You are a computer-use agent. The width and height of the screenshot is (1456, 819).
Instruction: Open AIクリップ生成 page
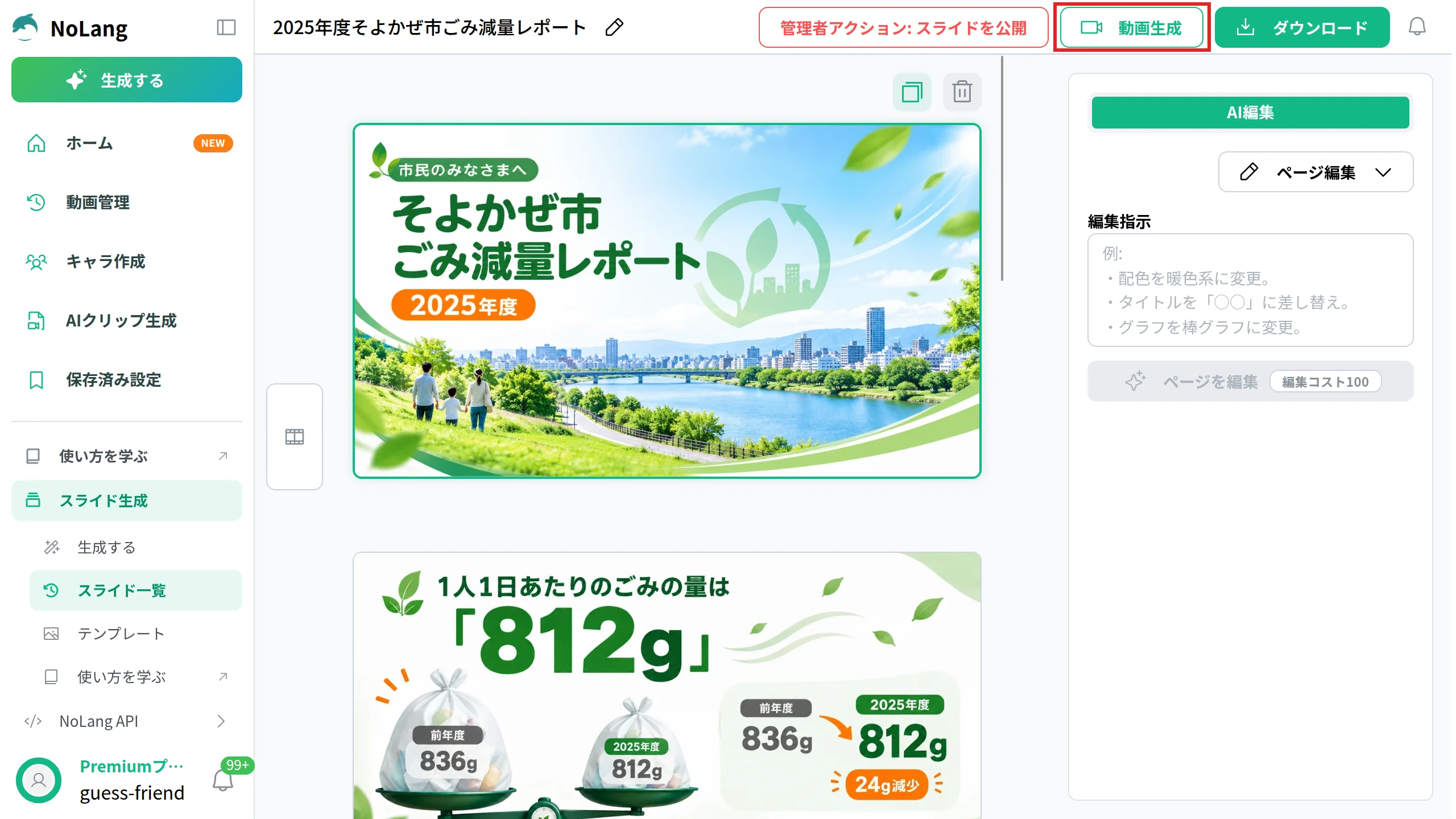tap(126, 321)
